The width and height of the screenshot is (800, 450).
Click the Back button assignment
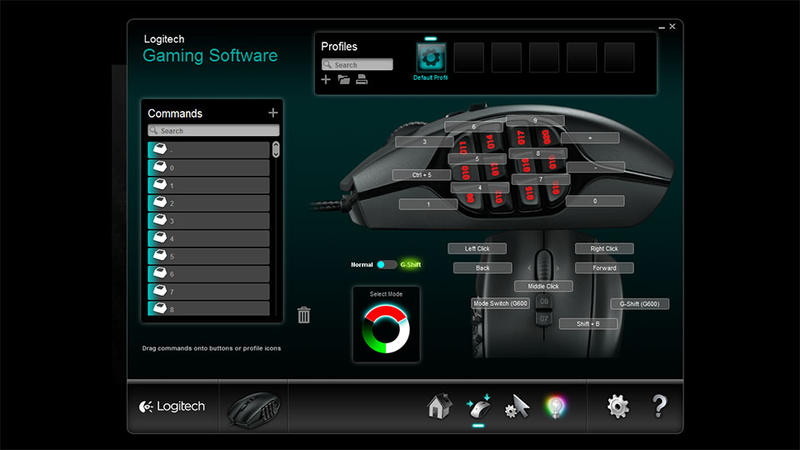[x=483, y=268]
